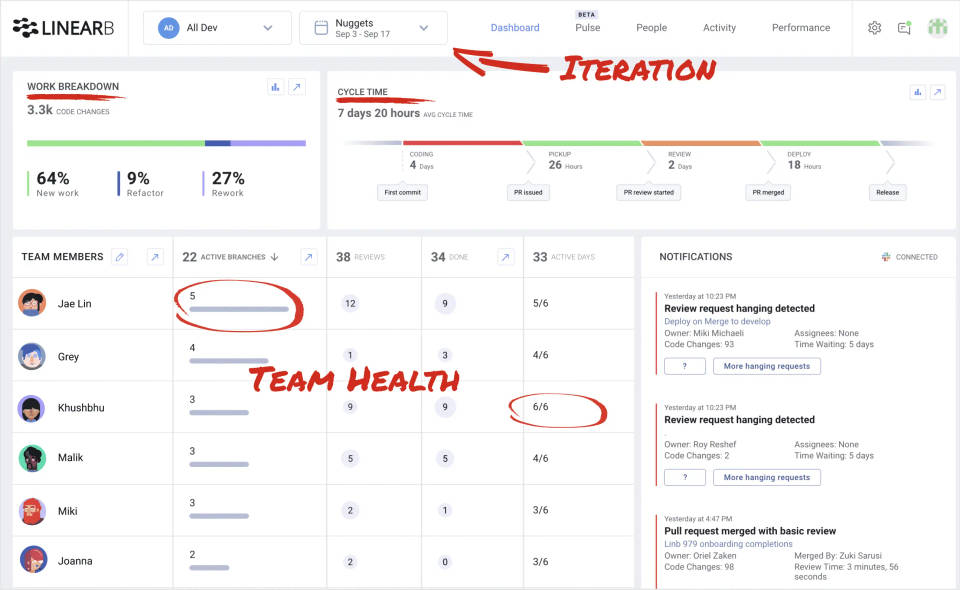This screenshot has height=590, width=960.
Task: Expand Cycle Time with arrow icon
Action: tap(937, 92)
